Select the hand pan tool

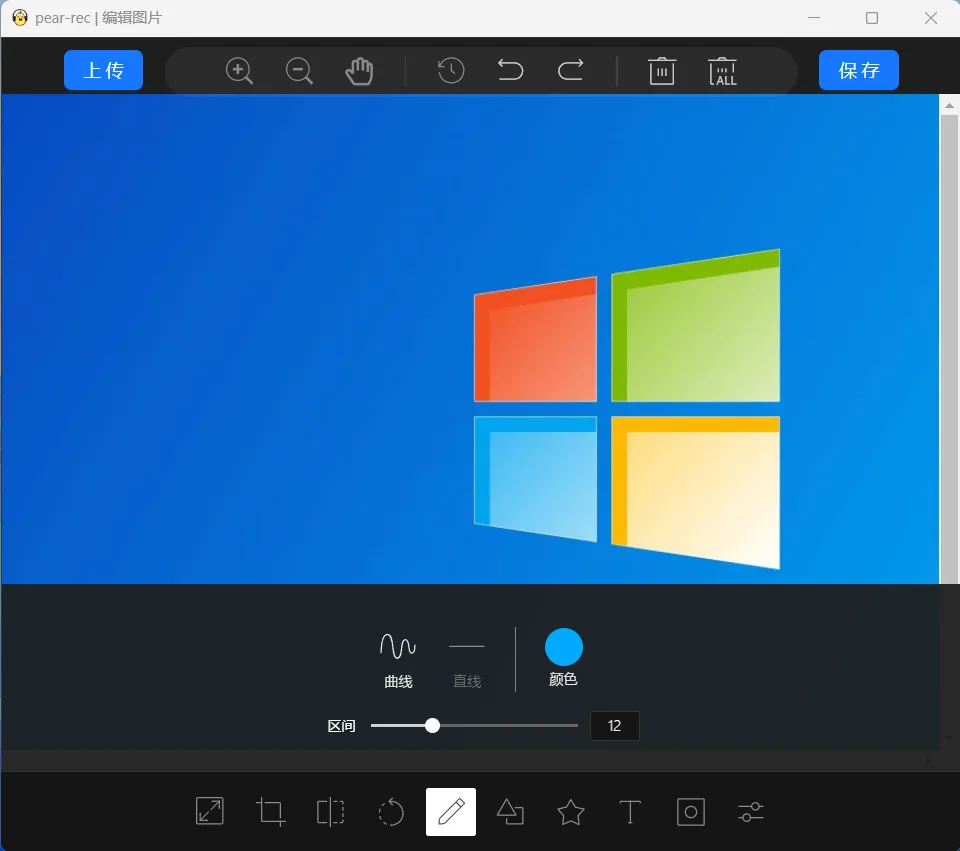(359, 71)
